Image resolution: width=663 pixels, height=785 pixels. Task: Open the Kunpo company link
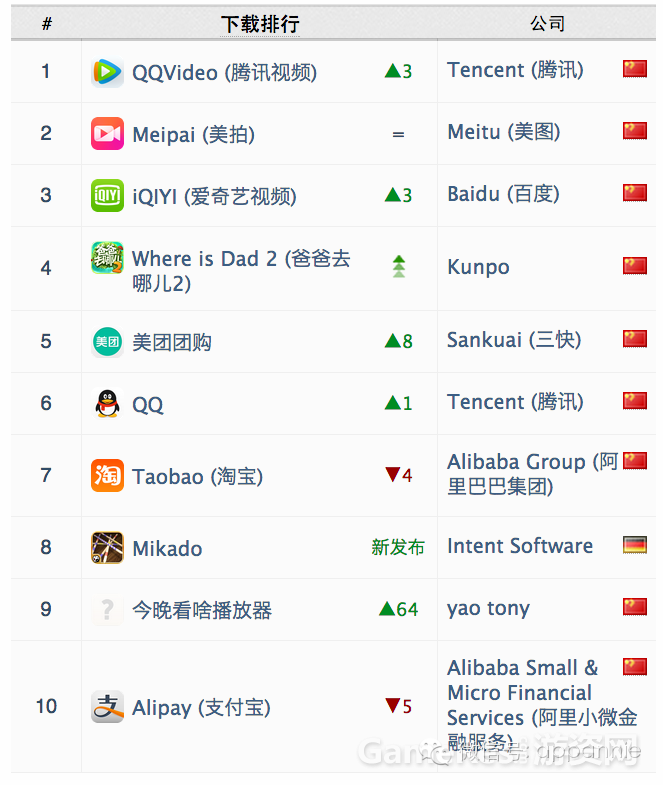(x=478, y=267)
